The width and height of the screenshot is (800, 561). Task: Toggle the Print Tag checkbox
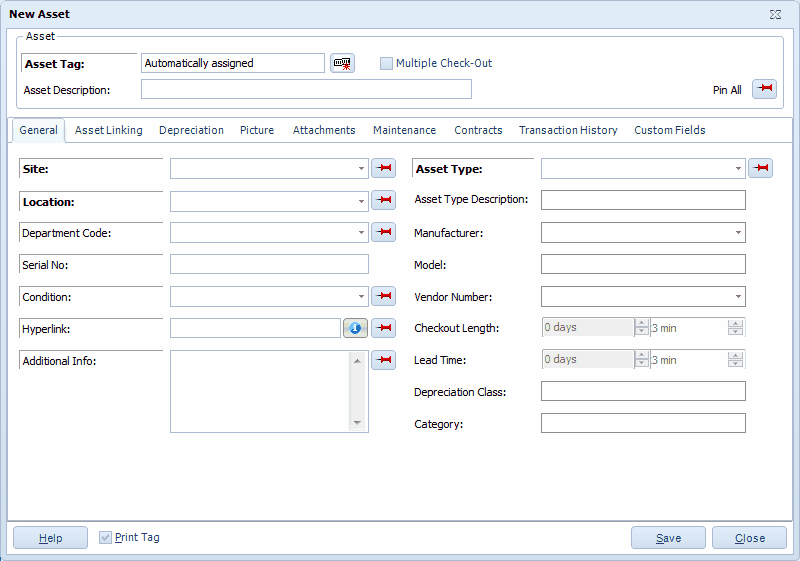pyautogui.click(x=105, y=537)
